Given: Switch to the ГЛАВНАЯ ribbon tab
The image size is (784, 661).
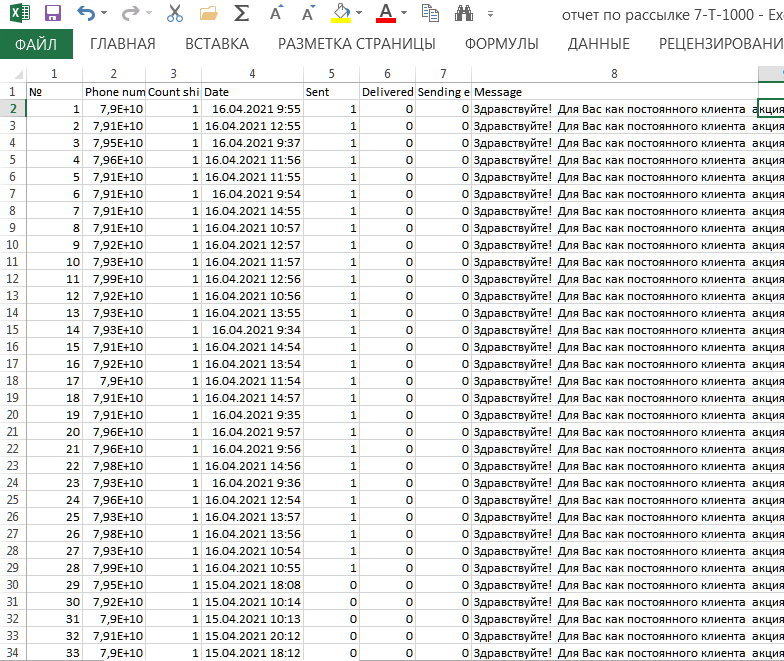Looking at the screenshot, I should click(122, 44).
